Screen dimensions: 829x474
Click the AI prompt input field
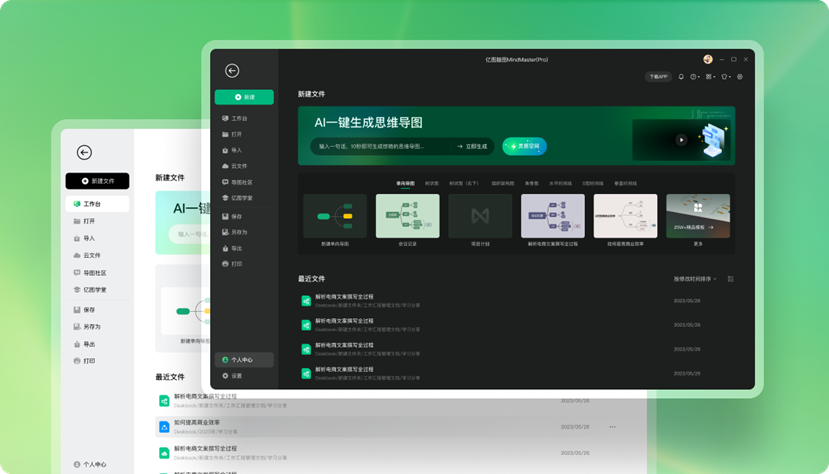[x=380, y=146]
